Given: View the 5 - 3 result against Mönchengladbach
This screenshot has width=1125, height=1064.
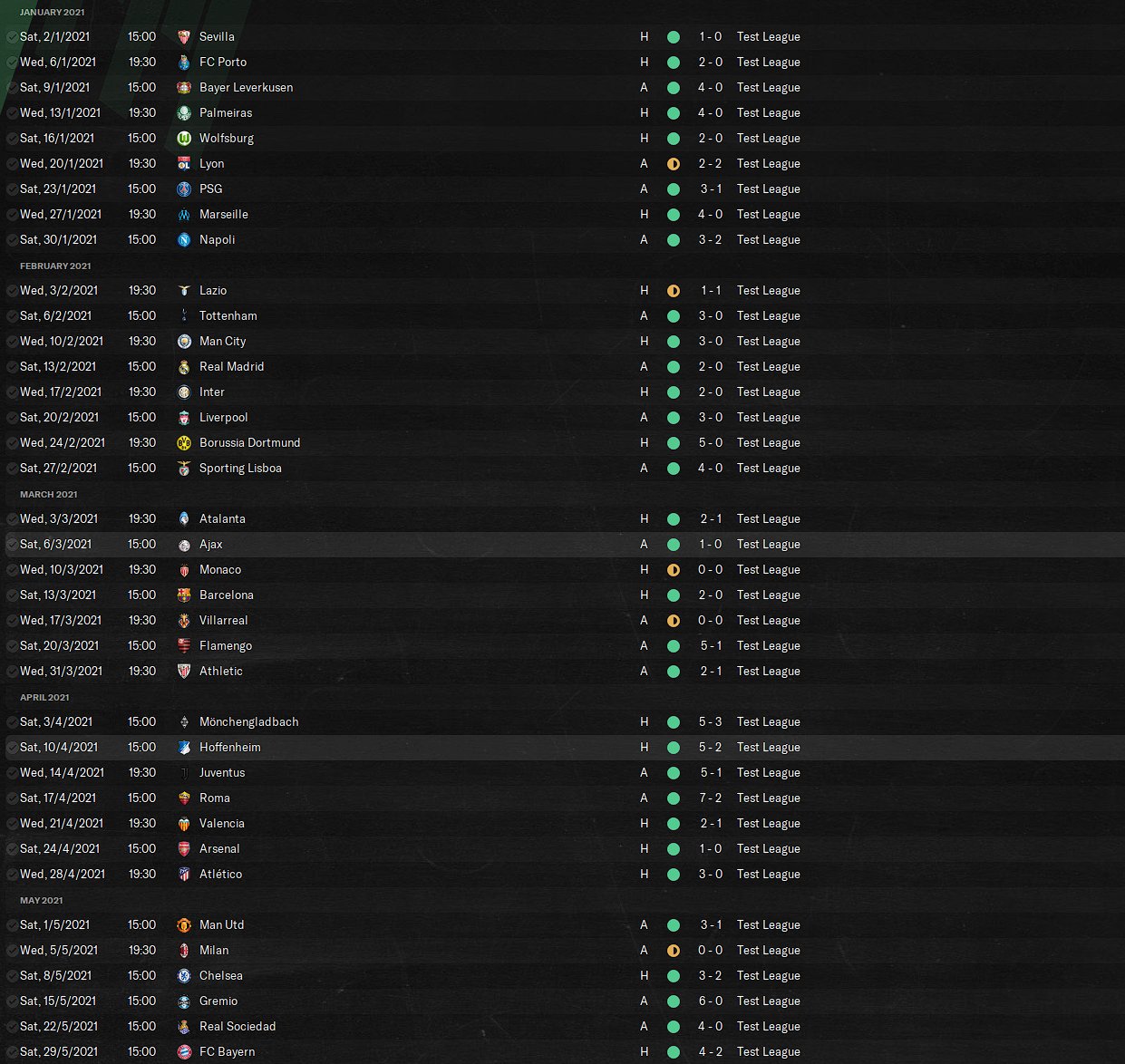Looking at the screenshot, I should pos(711,722).
